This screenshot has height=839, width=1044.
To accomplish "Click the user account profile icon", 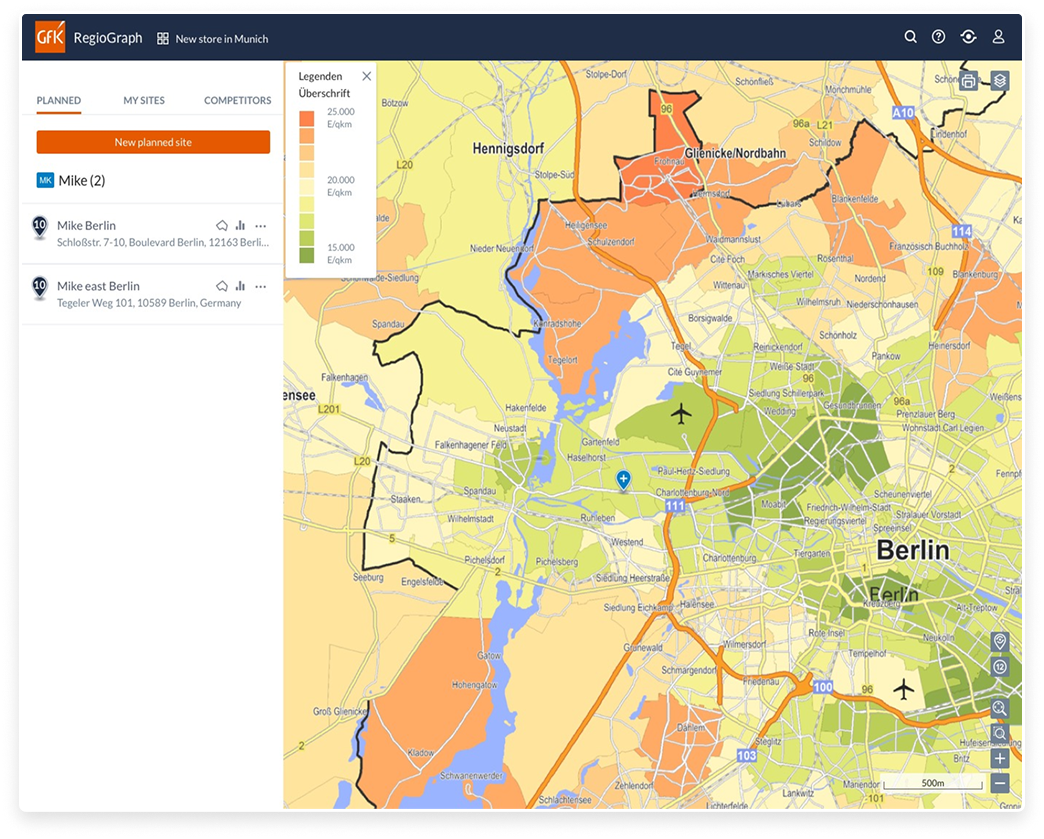I will pyautogui.click(x=997, y=38).
